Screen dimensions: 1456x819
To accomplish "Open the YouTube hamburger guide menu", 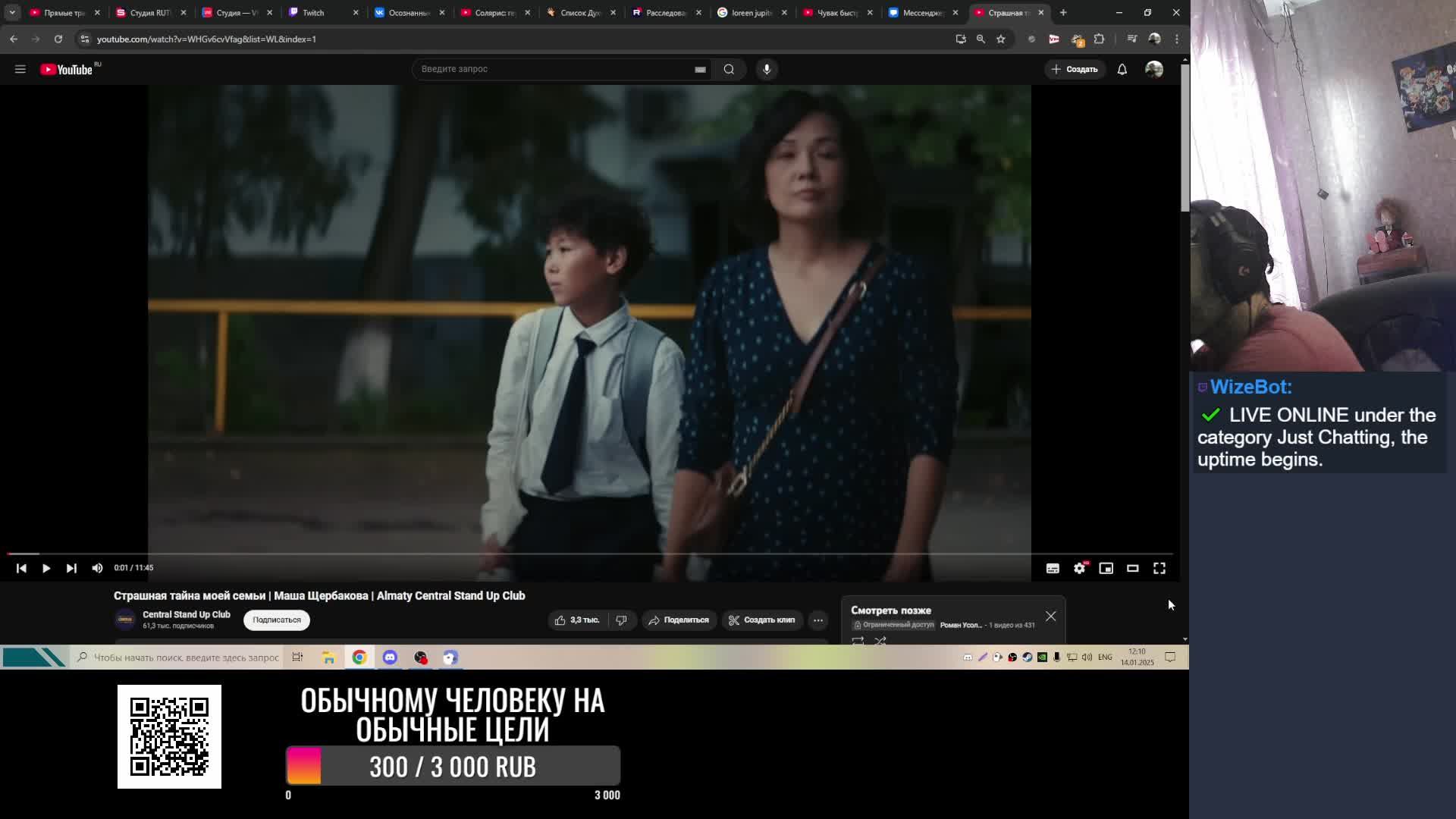I will [20, 69].
